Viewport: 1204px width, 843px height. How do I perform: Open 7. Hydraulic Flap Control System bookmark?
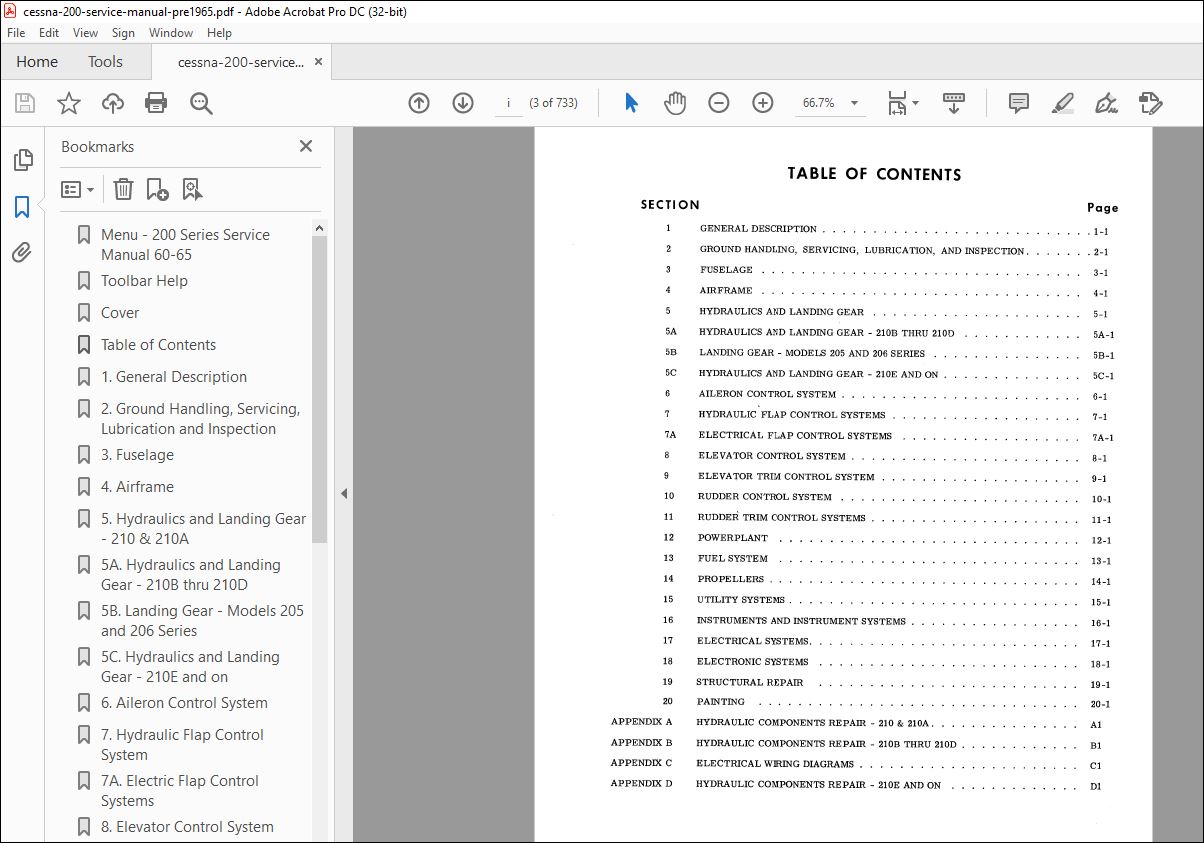pos(182,745)
